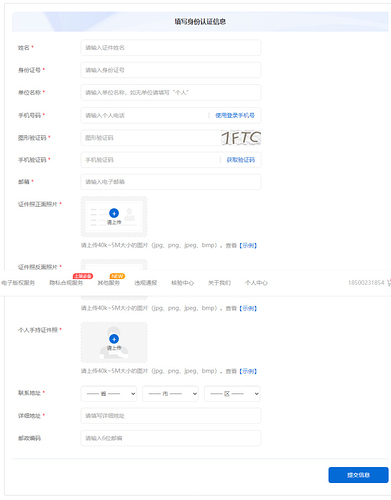Viewport: 391px width, 500px height.
Task: Click the 使用登录手机号 link
Action: coord(235,115)
